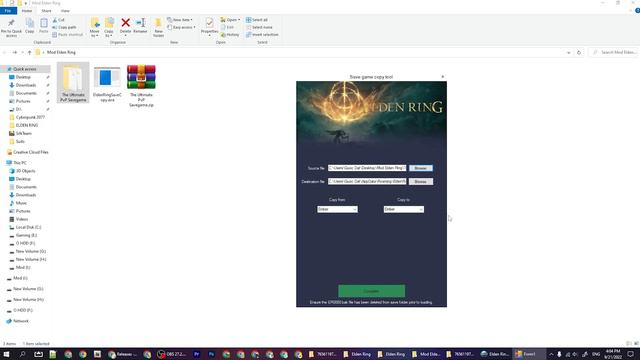This screenshot has height=360, width=640.
Task: Open the ribbon Open dropdown
Action: point(230,20)
